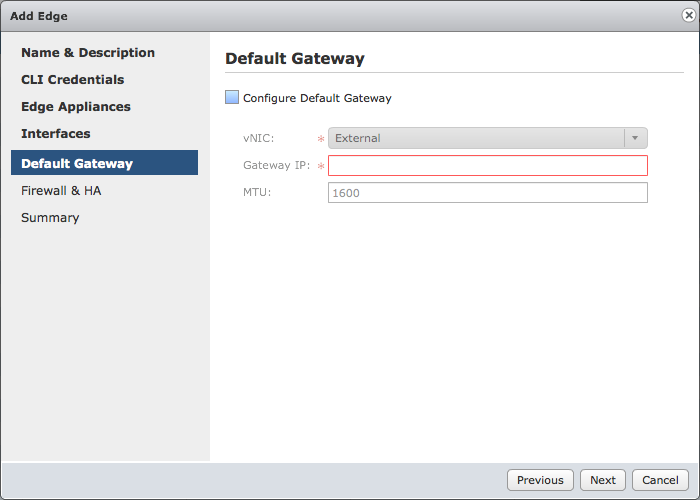Screen dimensions: 700x500
Task: Focus the Gateway IP input field
Action: 488,166
